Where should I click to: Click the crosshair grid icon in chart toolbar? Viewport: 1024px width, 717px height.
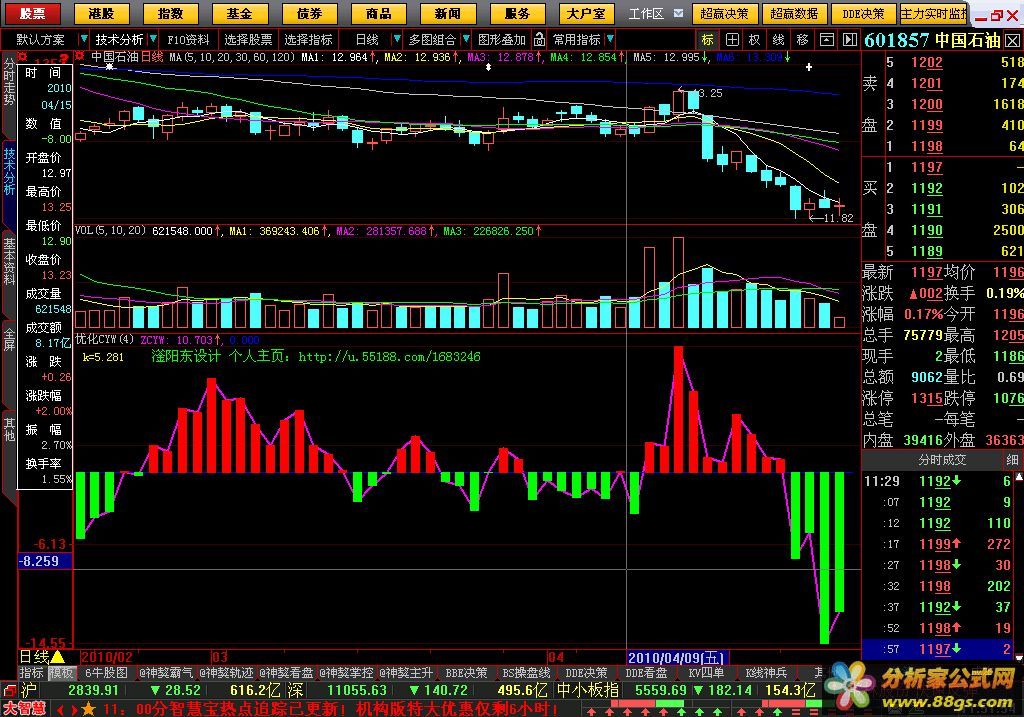732,39
